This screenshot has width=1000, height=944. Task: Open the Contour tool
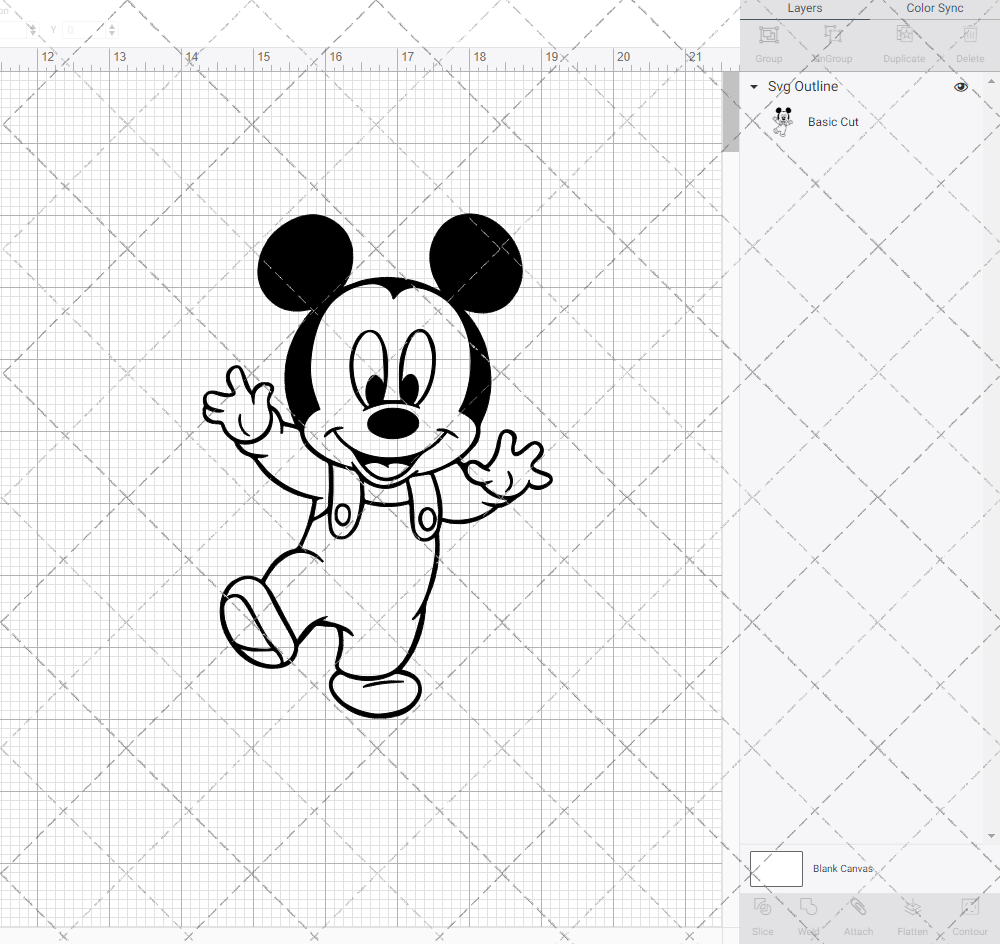(x=969, y=915)
